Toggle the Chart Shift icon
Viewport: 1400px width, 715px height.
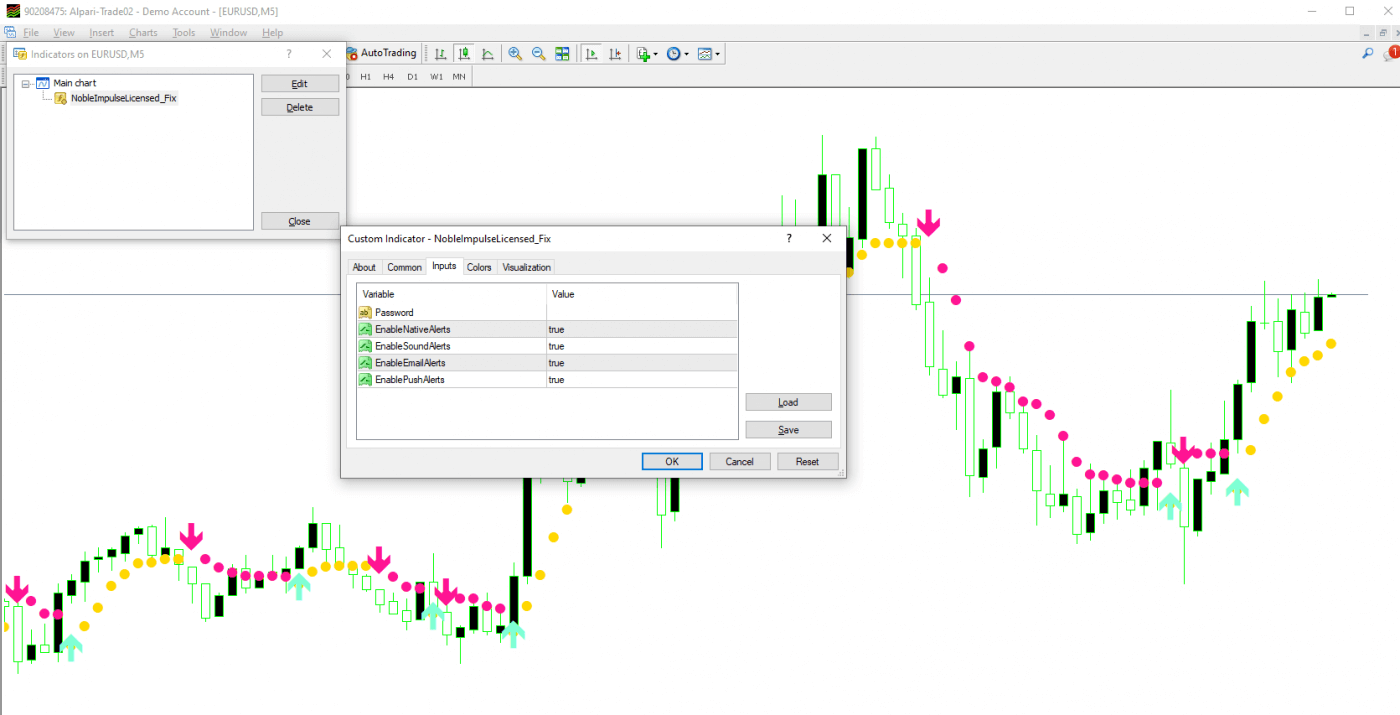[615, 53]
